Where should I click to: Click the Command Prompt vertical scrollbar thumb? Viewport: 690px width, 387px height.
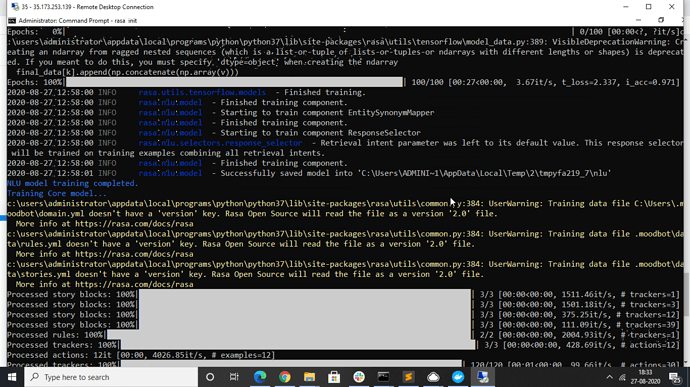(x=686, y=294)
